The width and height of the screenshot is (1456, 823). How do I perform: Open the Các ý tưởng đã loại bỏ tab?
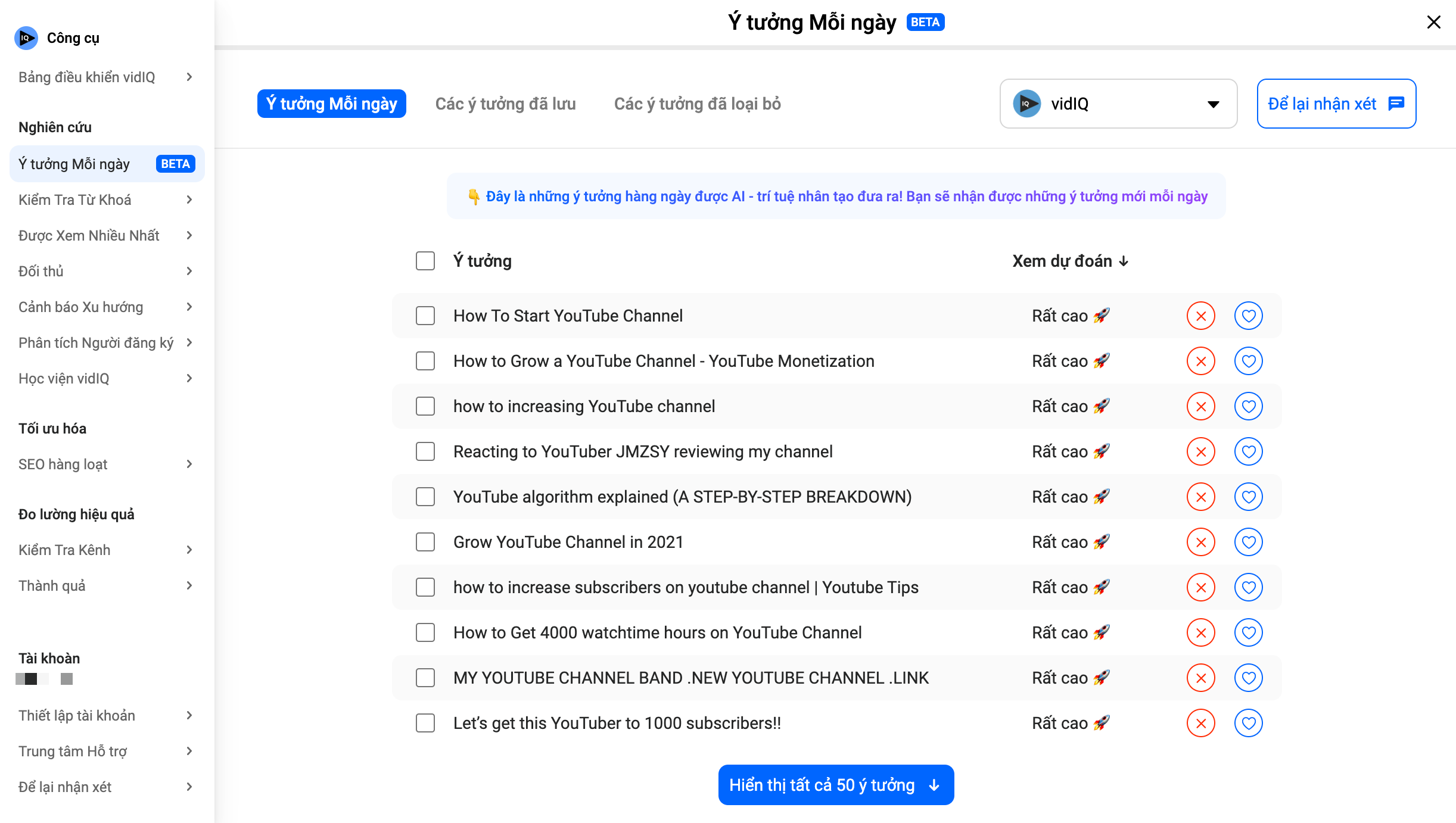(x=697, y=104)
